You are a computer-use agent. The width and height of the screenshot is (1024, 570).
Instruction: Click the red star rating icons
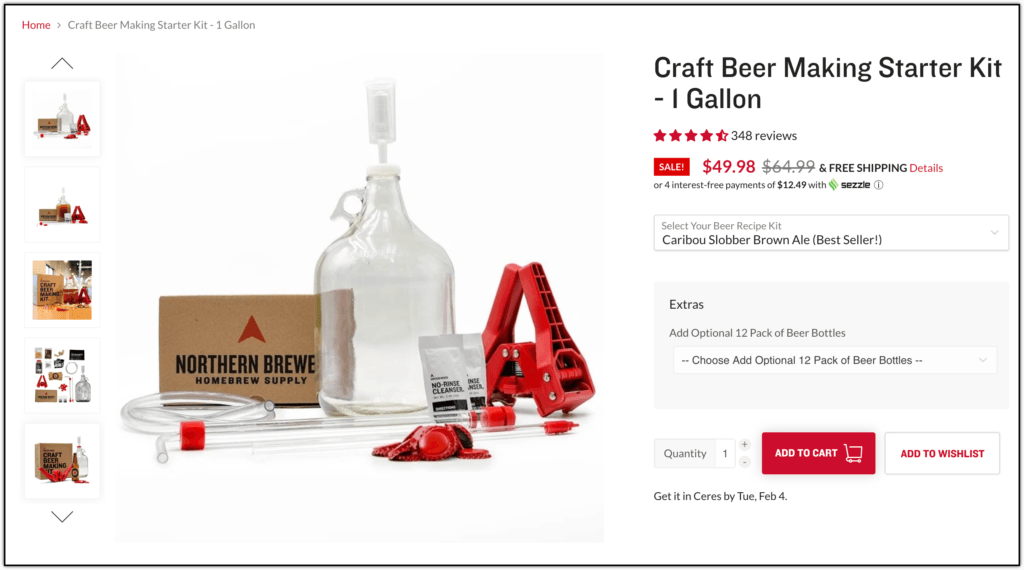click(x=691, y=136)
